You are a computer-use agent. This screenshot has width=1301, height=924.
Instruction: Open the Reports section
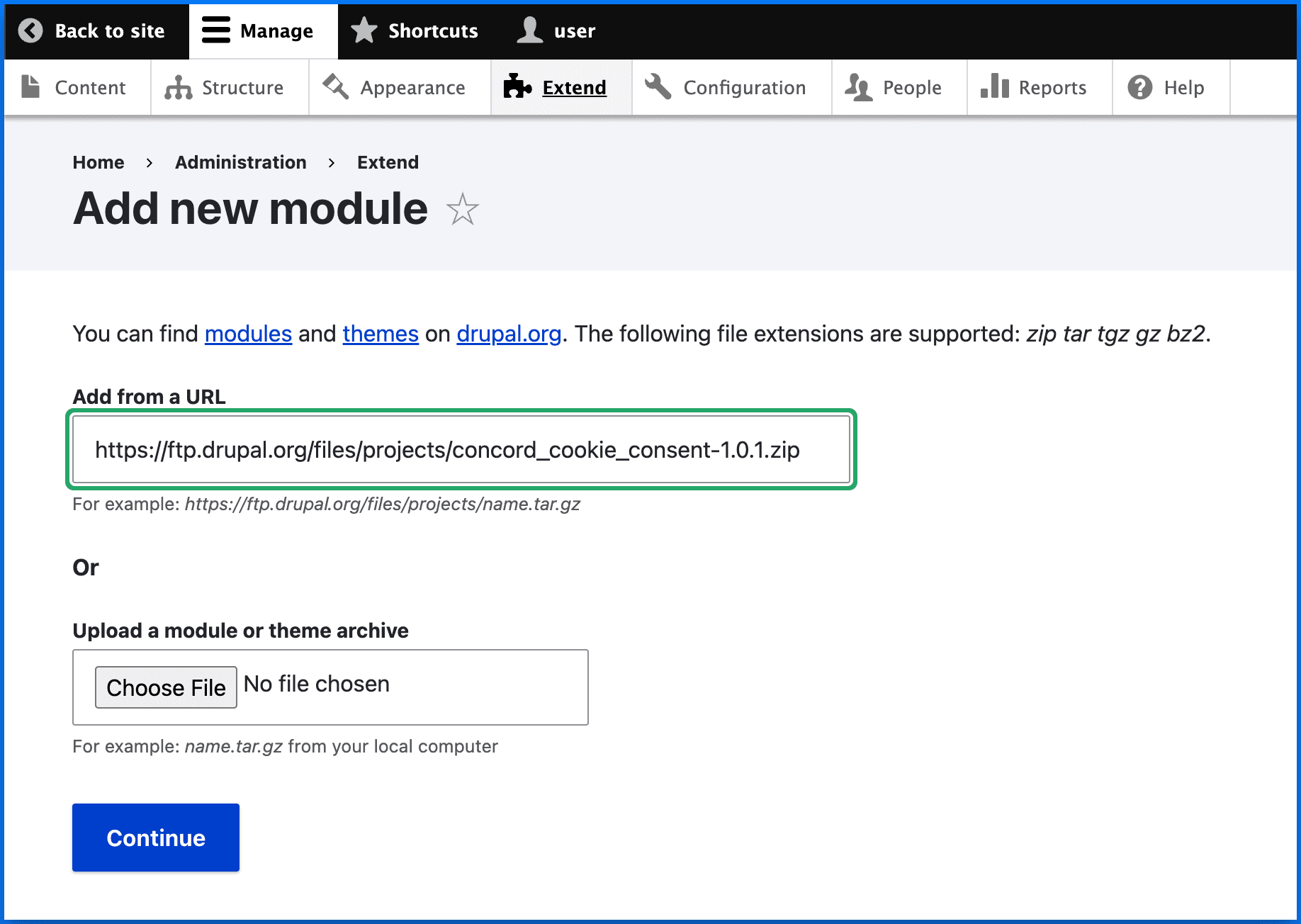[x=1035, y=87]
